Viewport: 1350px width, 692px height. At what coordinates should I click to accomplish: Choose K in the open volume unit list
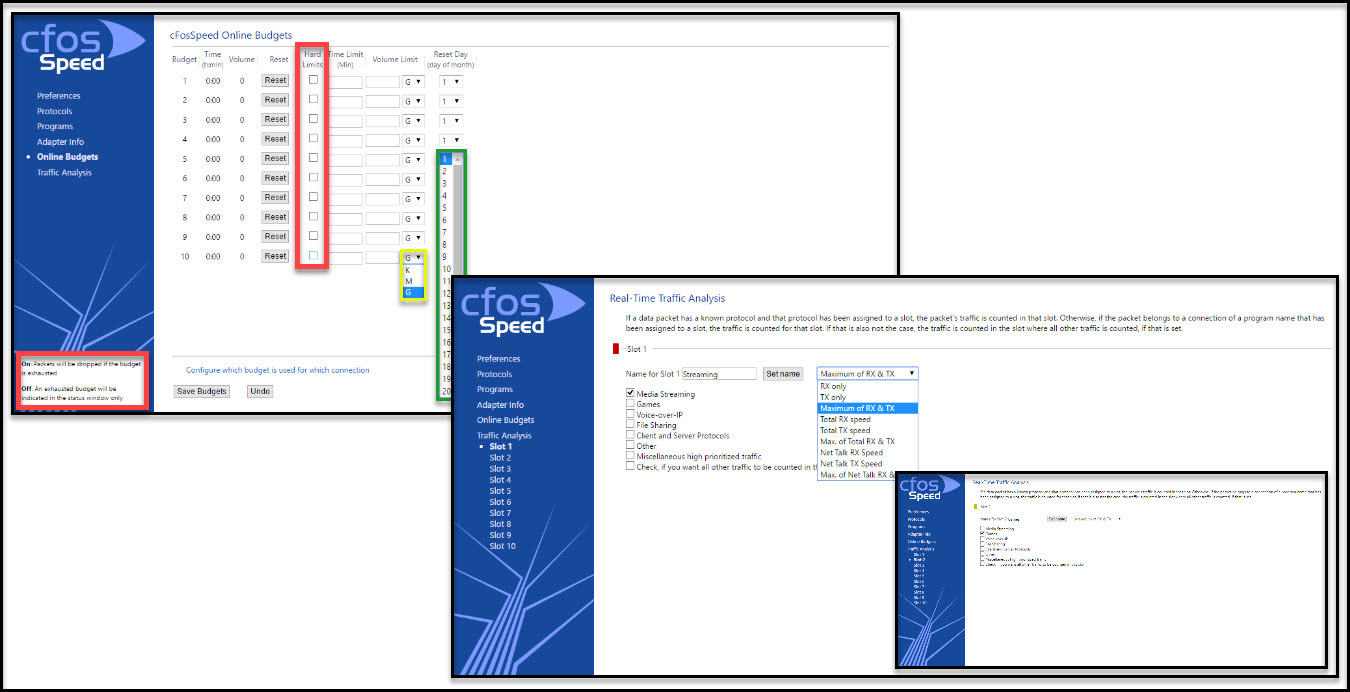(x=413, y=270)
